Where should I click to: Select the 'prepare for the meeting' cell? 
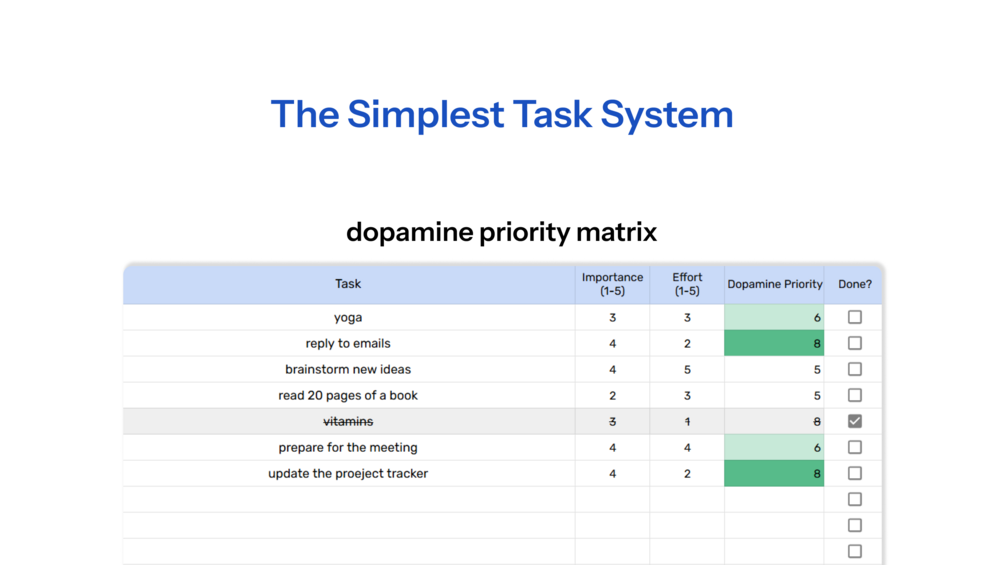(349, 447)
